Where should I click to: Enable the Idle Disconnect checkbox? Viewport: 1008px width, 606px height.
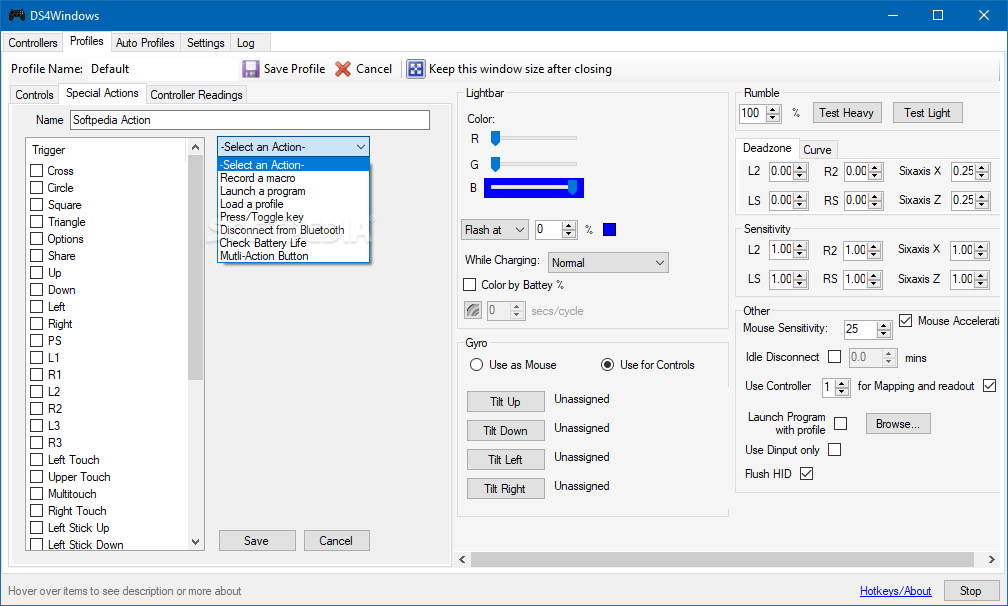click(834, 357)
